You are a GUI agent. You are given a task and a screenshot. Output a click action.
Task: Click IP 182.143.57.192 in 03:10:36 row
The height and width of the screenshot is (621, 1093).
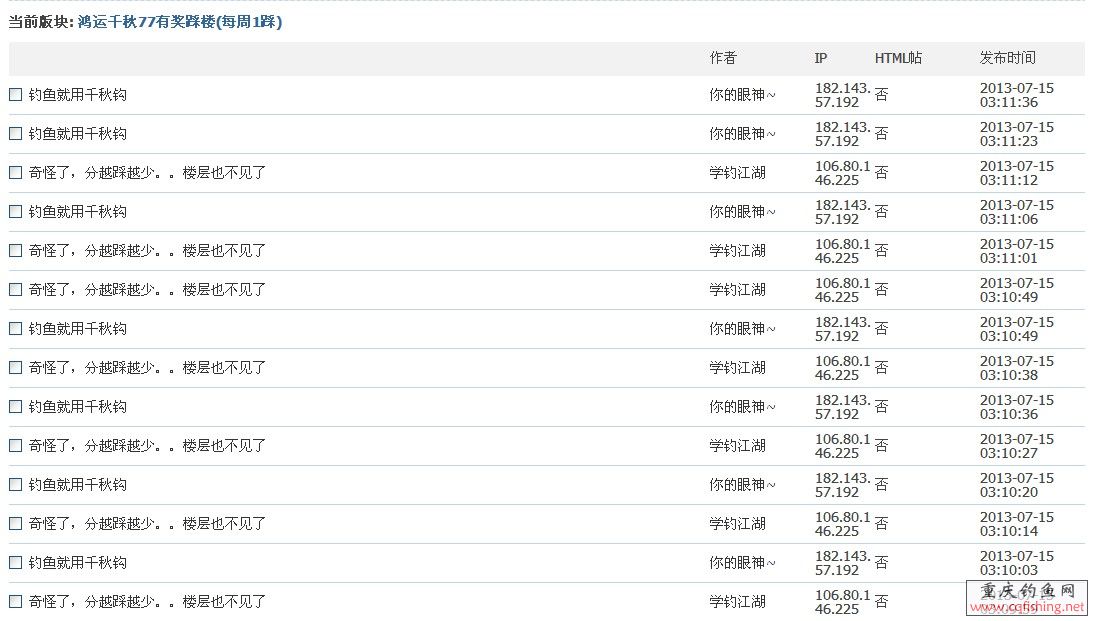point(843,407)
